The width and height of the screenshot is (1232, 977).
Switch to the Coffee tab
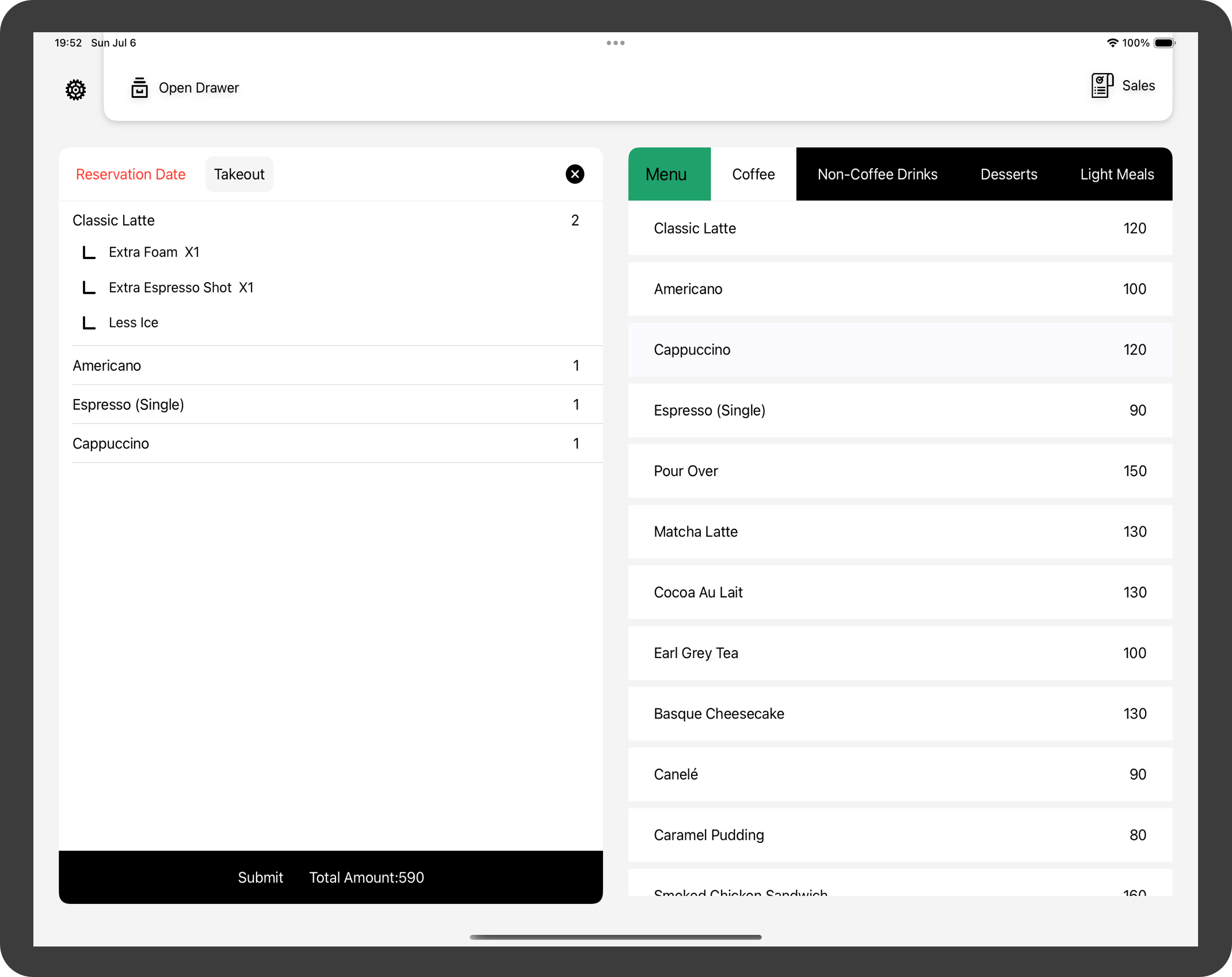click(x=753, y=174)
